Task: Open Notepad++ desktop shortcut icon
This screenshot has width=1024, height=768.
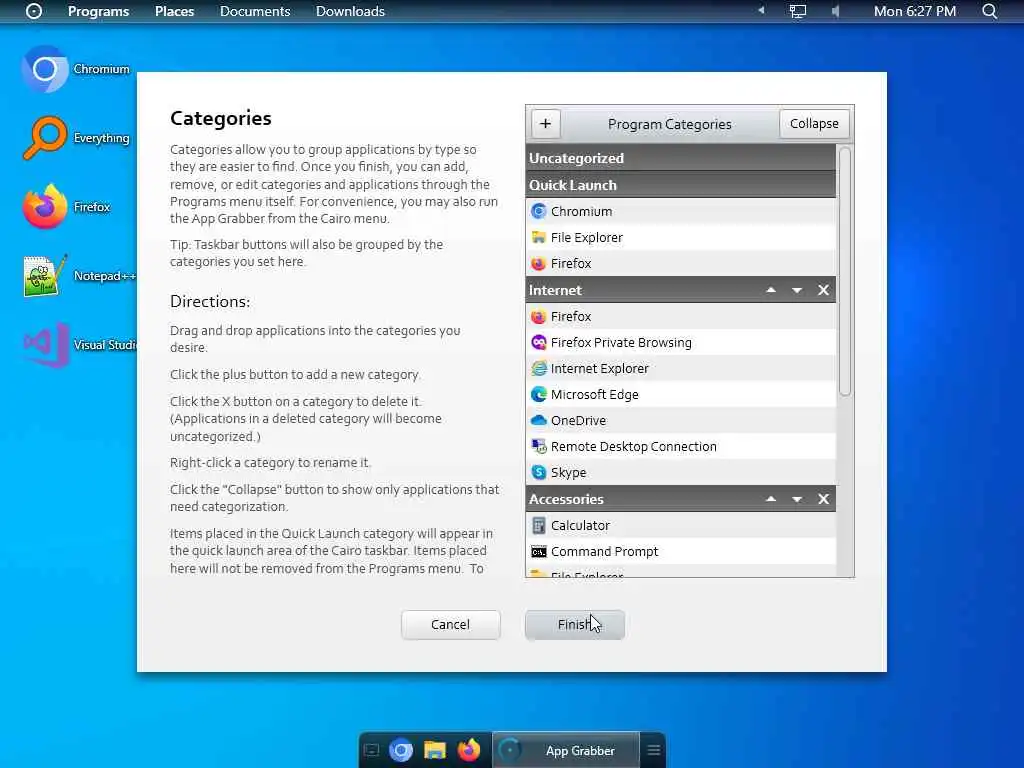Action: tap(45, 276)
